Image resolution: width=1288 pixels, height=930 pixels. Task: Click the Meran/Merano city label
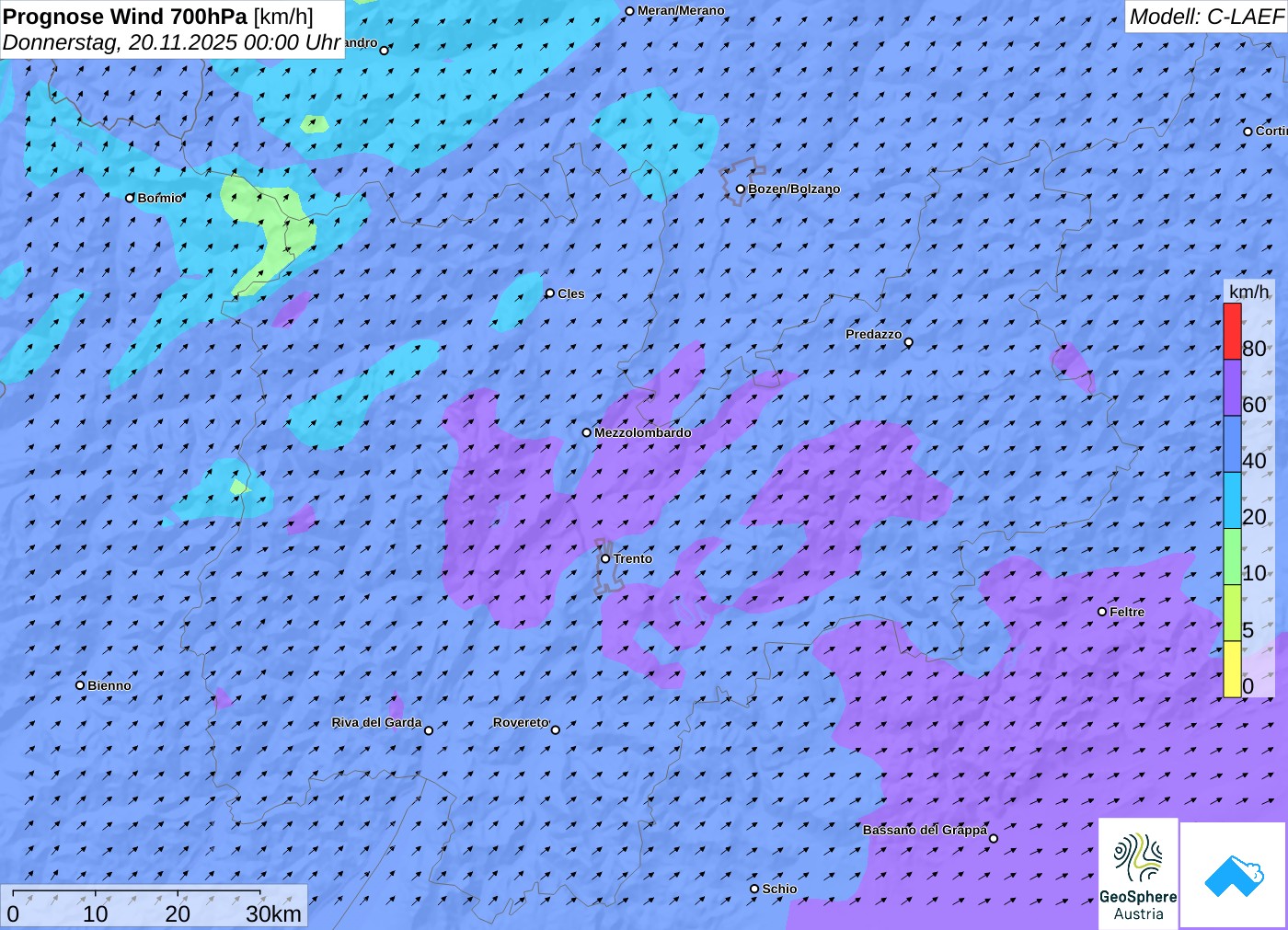click(681, 10)
